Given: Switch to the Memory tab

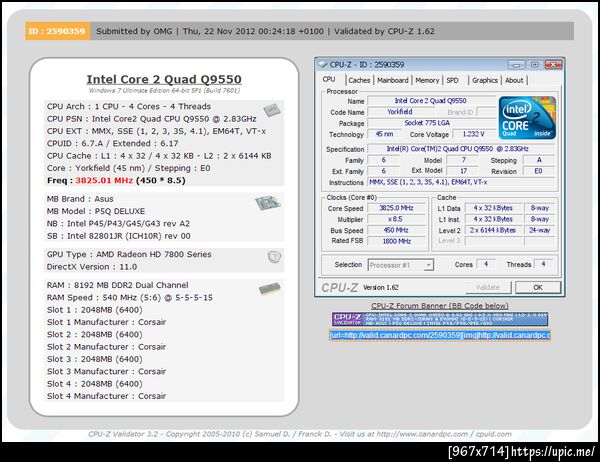Looking at the screenshot, I should pyautogui.click(x=427, y=80).
